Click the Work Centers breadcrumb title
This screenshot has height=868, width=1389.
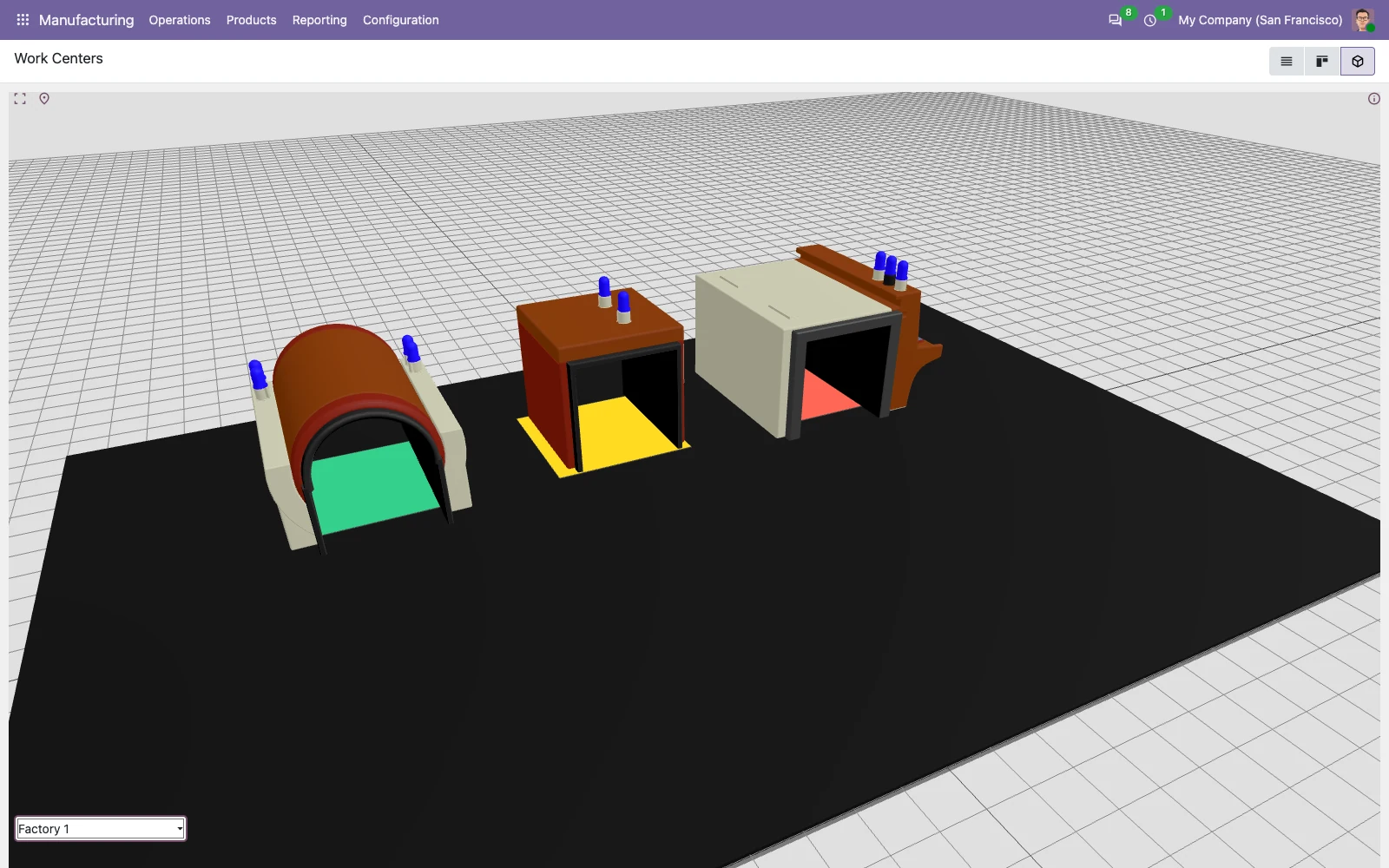pos(58,58)
